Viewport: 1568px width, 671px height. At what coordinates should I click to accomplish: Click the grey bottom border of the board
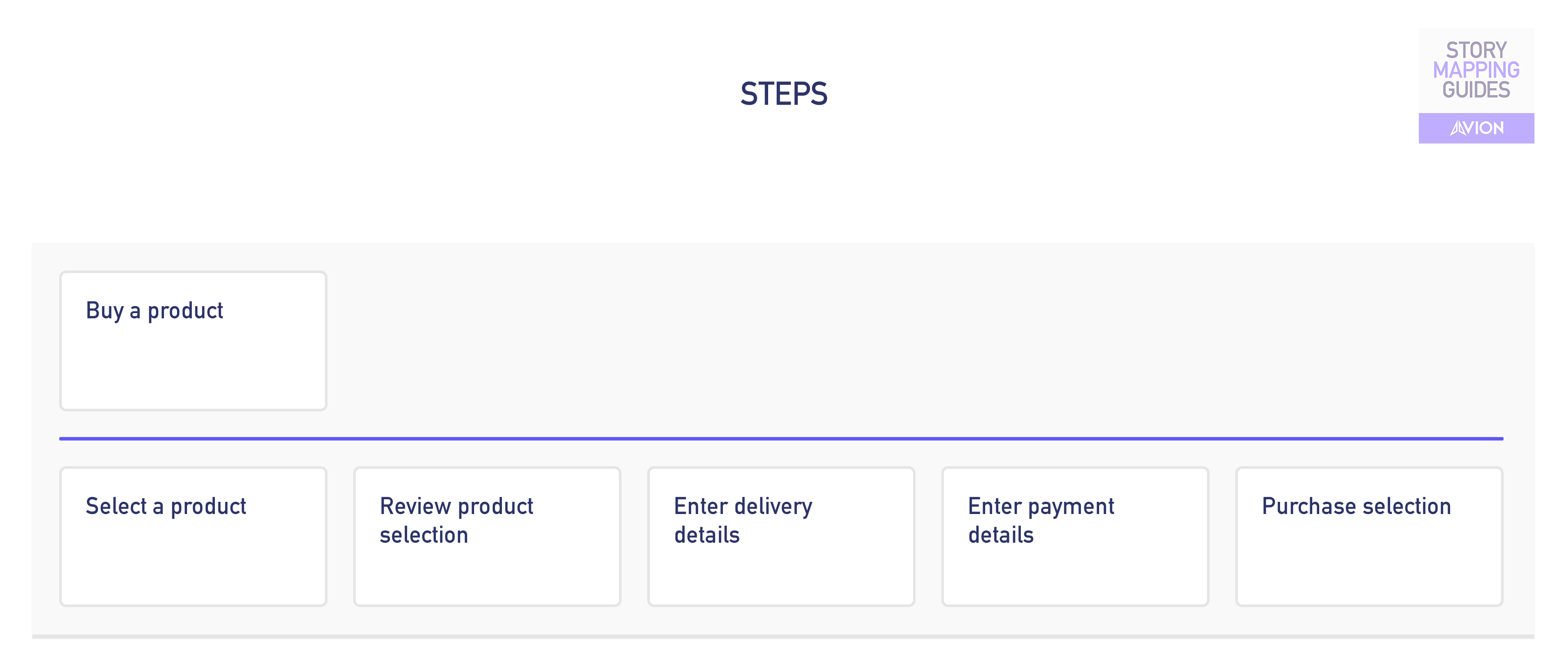[x=783, y=637]
